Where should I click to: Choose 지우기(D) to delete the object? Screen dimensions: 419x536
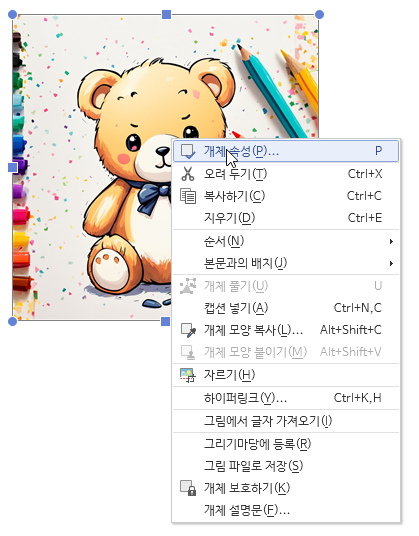coord(286,218)
